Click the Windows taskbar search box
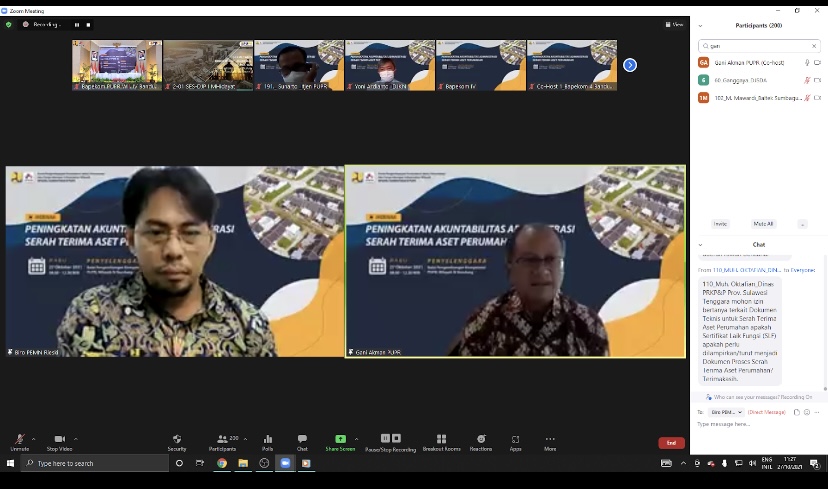 click(x=95, y=463)
